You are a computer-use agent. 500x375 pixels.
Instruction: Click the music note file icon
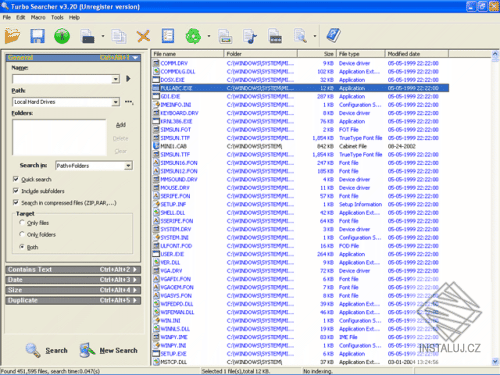250,36
